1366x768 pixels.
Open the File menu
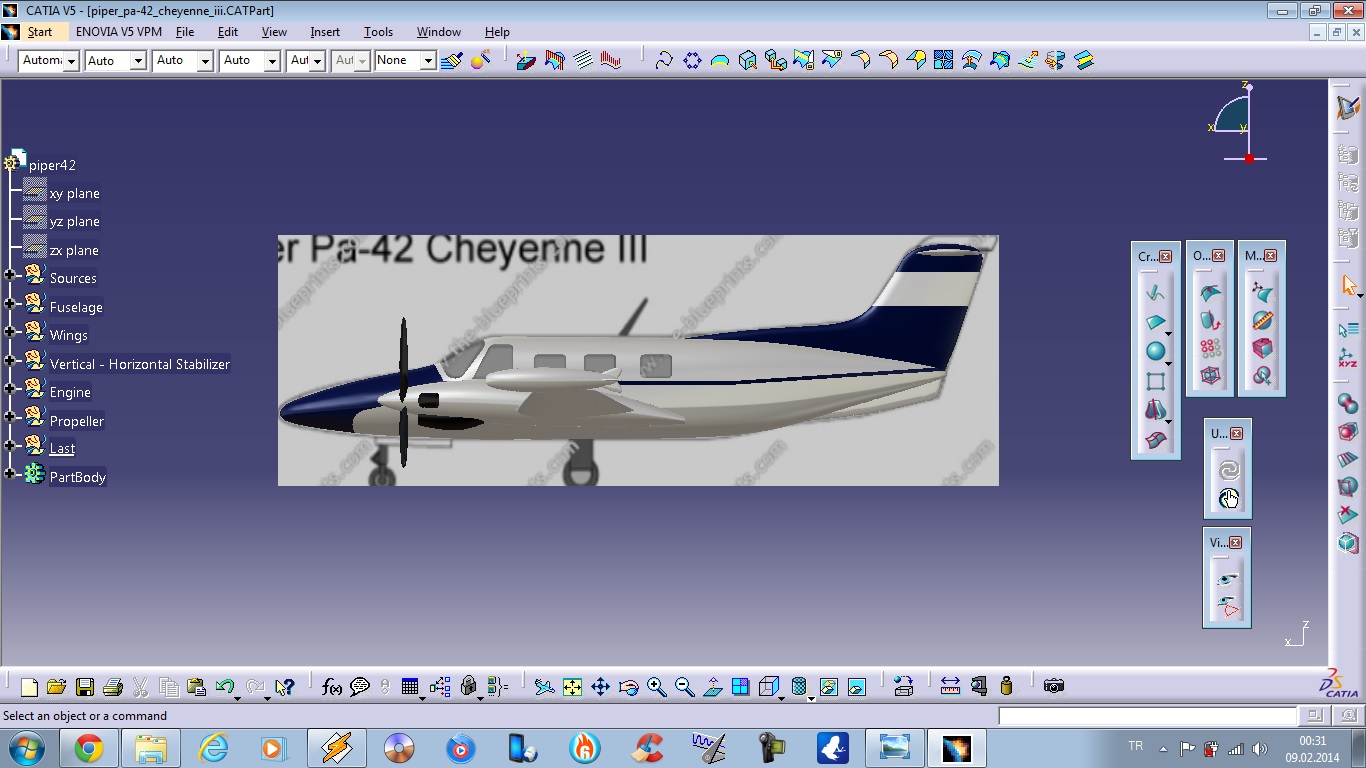pyautogui.click(x=185, y=32)
